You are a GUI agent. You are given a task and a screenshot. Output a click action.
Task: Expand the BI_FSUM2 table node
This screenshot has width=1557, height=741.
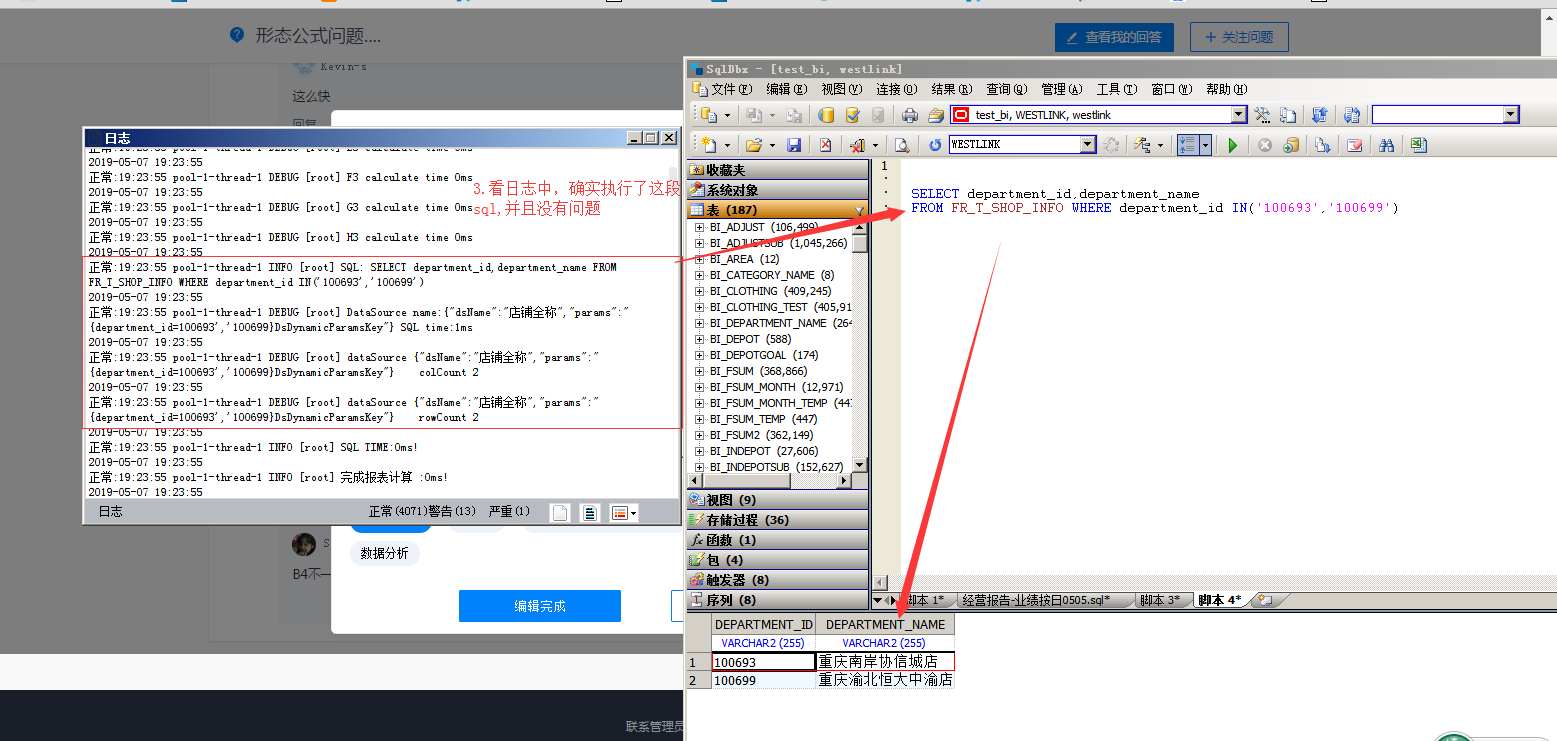(699, 435)
